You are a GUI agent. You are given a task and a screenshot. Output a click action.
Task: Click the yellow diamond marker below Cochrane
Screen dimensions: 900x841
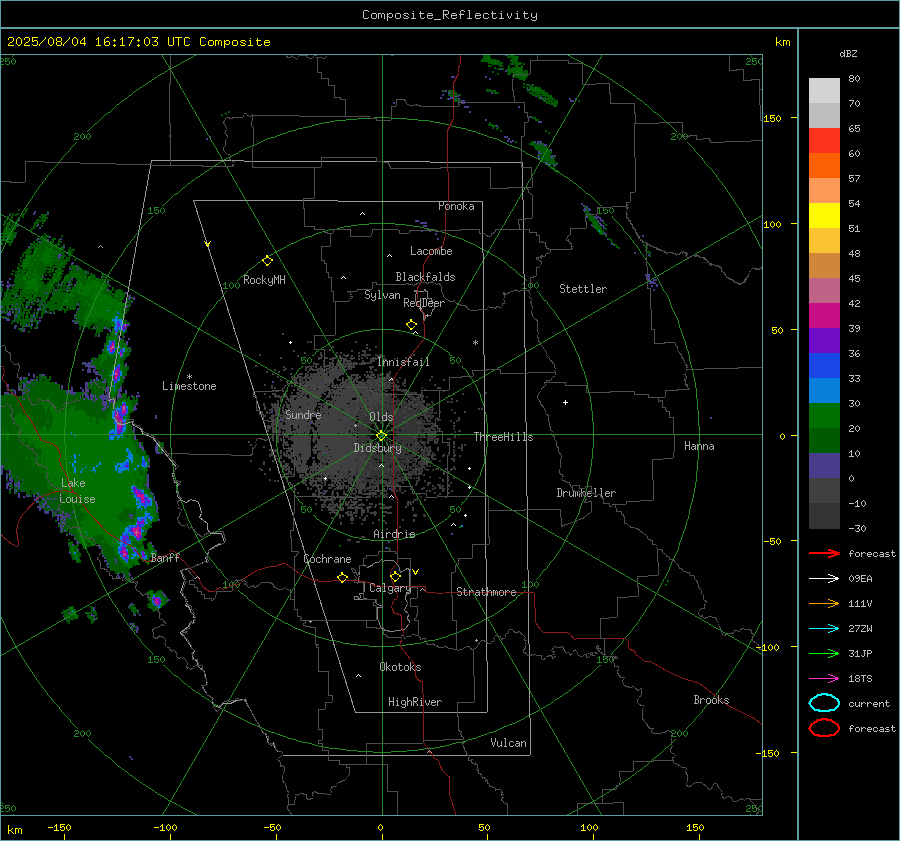(343, 577)
